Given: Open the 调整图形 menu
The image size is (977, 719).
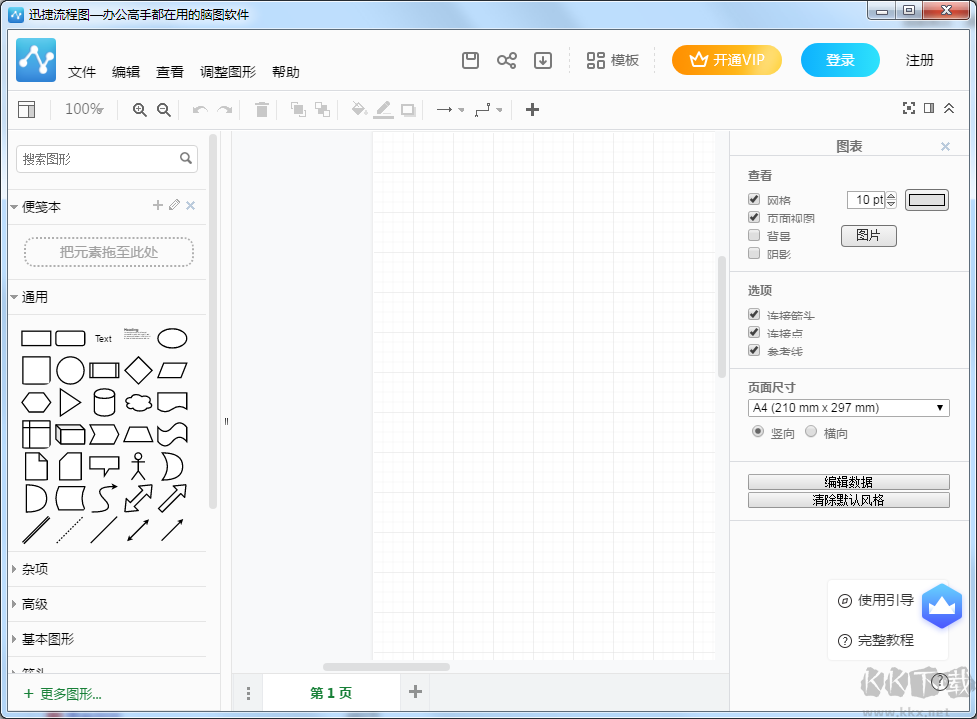Looking at the screenshot, I should coord(229,72).
